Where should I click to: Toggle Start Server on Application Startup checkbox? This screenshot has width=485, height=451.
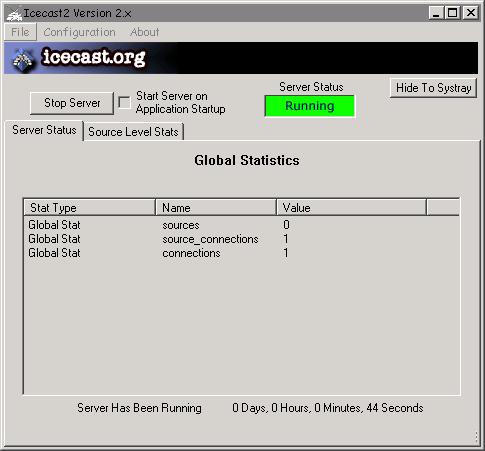(124, 102)
